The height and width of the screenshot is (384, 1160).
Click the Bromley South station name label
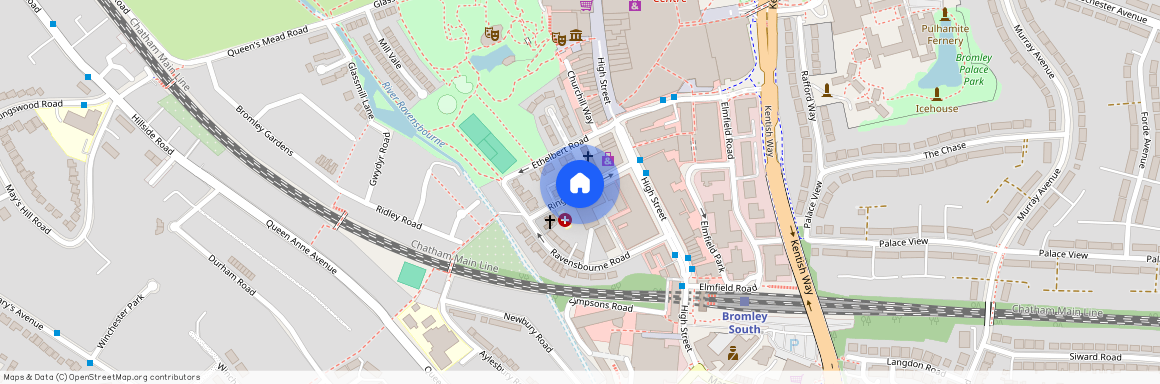pos(744,323)
